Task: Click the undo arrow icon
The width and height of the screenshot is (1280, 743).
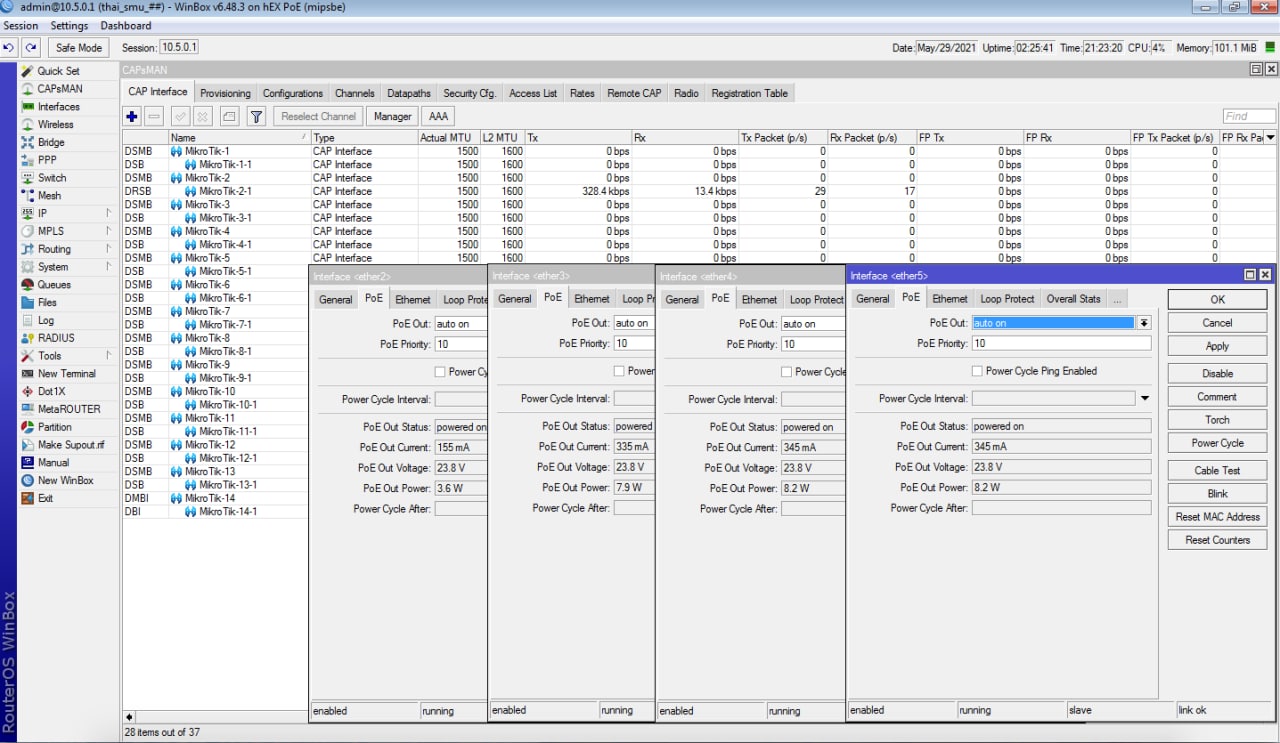Action: [x=10, y=47]
